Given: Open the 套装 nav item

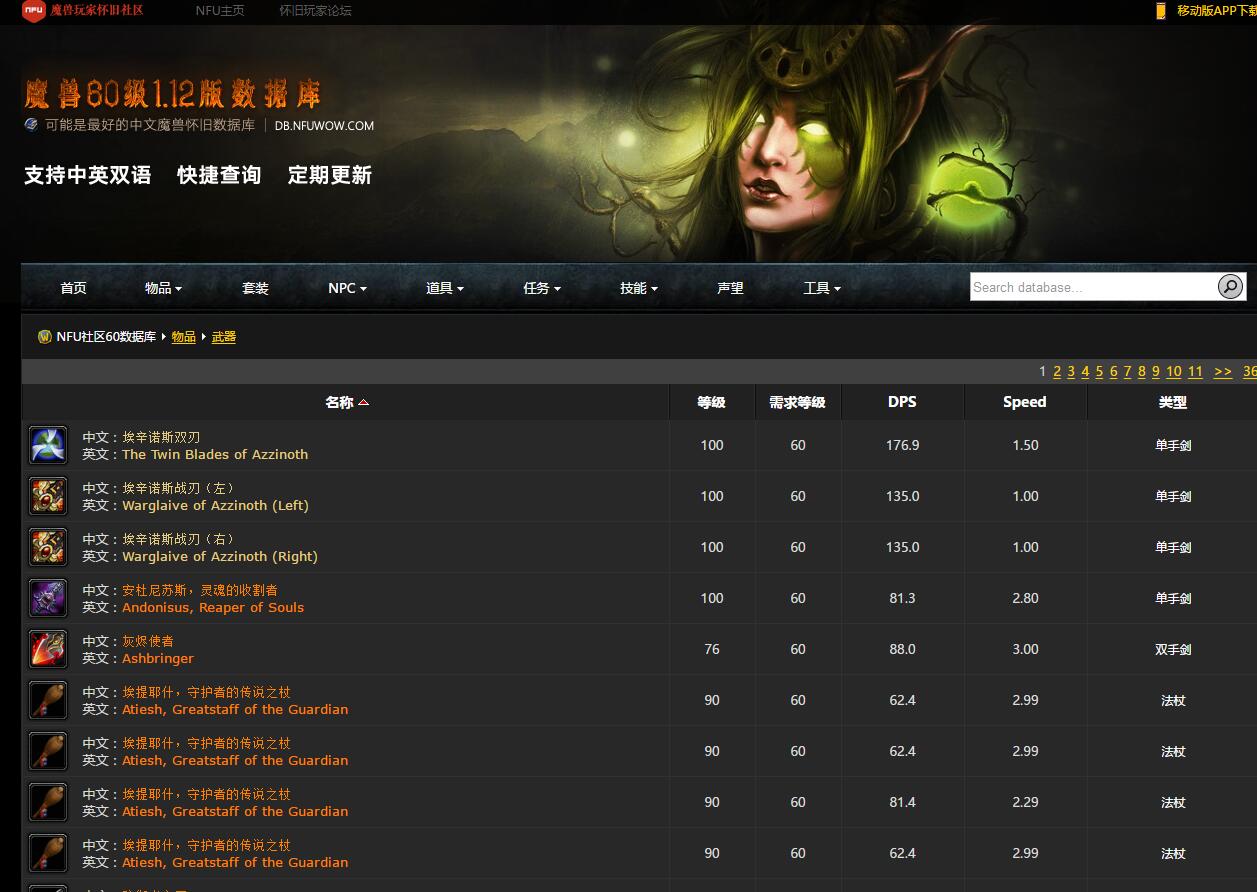Looking at the screenshot, I should click(x=255, y=288).
